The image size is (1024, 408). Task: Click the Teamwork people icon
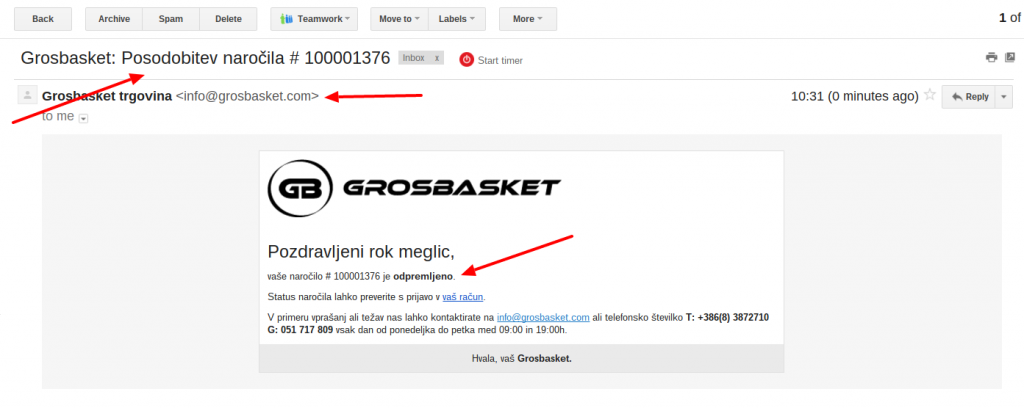pyautogui.click(x=287, y=19)
